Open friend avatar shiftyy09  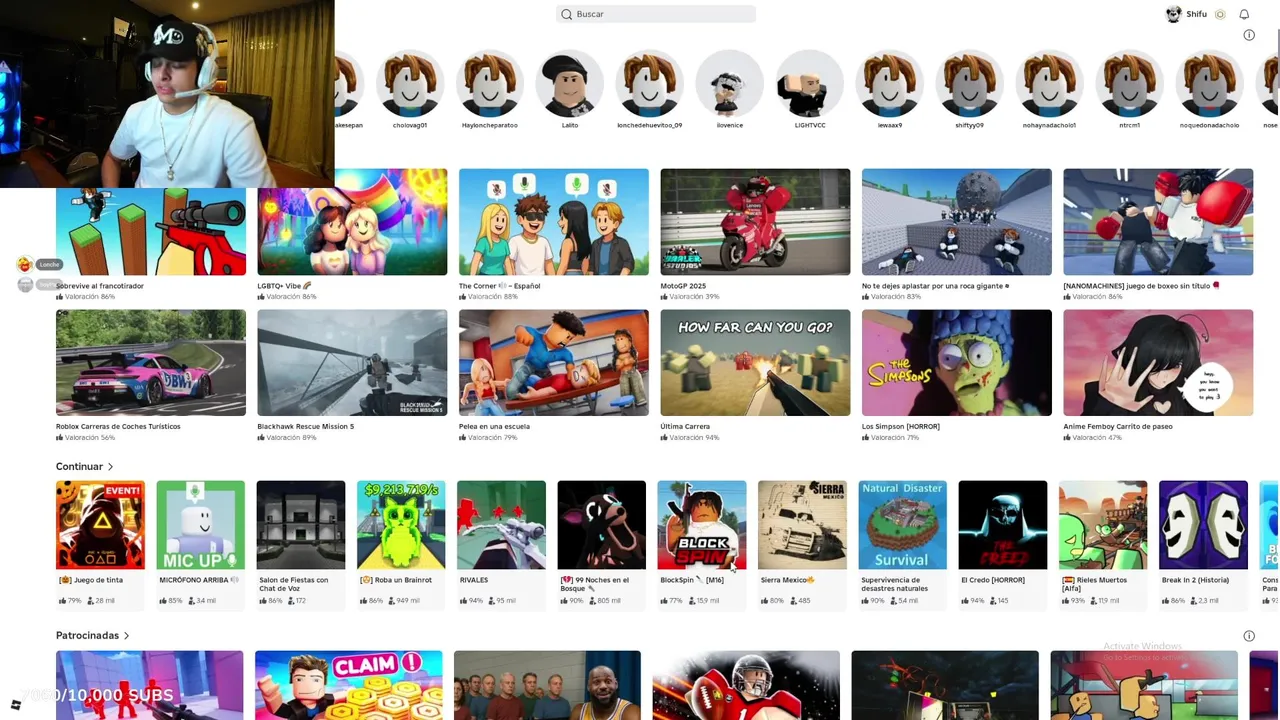[x=970, y=84]
